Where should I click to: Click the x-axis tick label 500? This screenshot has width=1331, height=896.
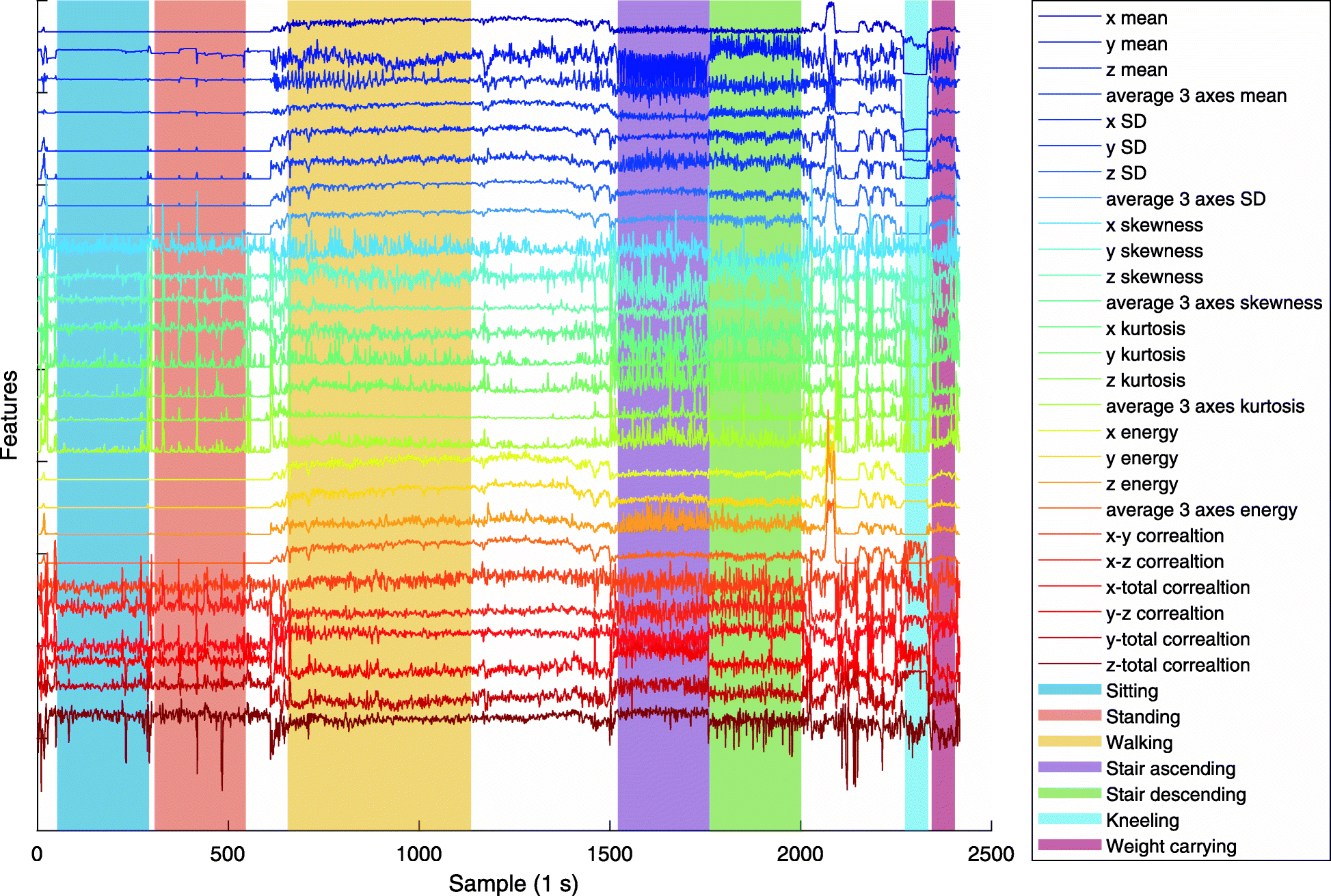(x=228, y=854)
